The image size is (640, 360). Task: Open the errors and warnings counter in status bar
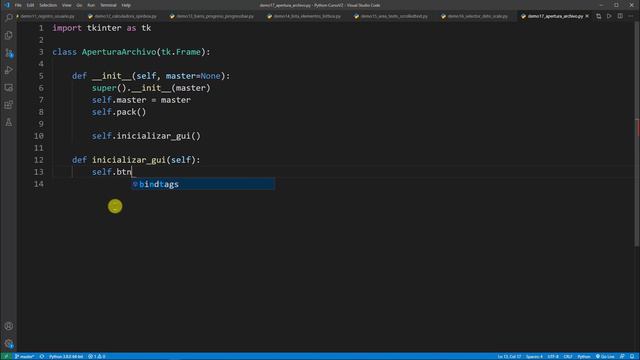[x=97, y=356]
